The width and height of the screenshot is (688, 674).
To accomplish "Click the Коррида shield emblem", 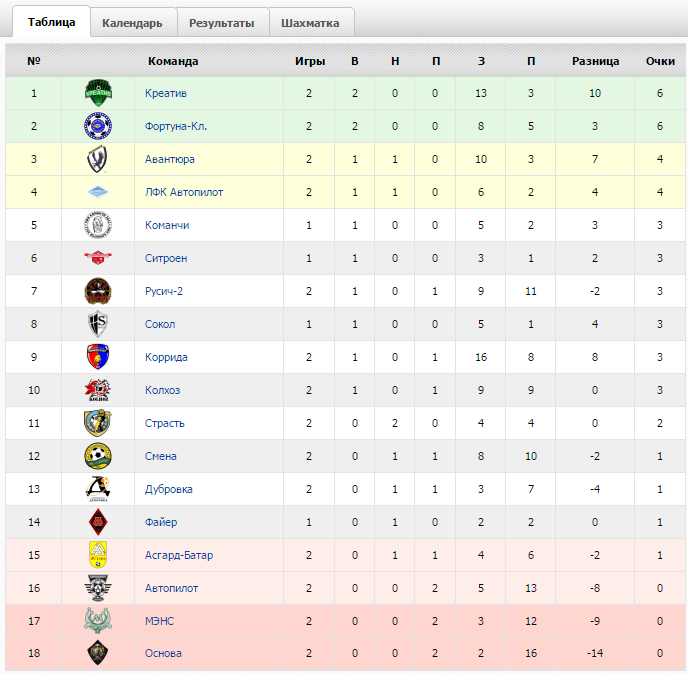I will pyautogui.click(x=98, y=357).
